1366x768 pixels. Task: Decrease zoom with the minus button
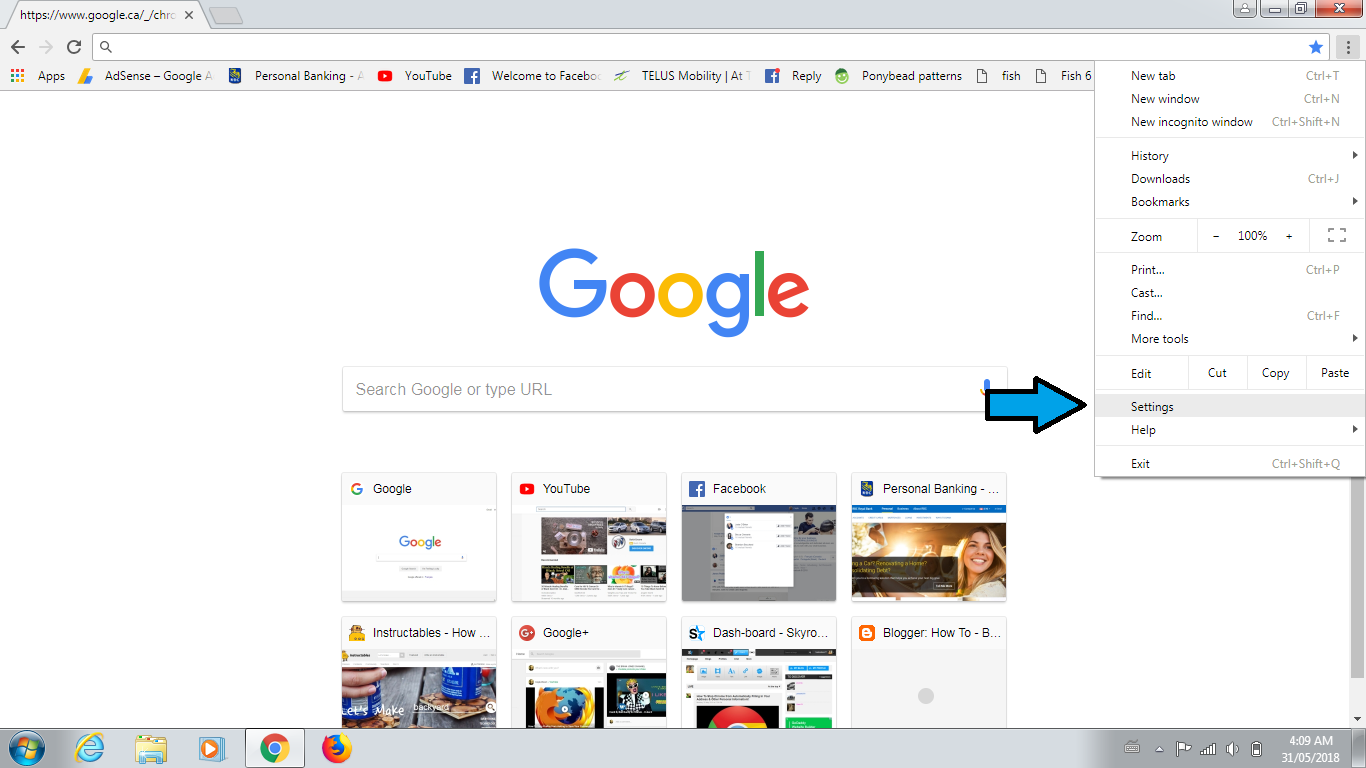[x=1216, y=236]
